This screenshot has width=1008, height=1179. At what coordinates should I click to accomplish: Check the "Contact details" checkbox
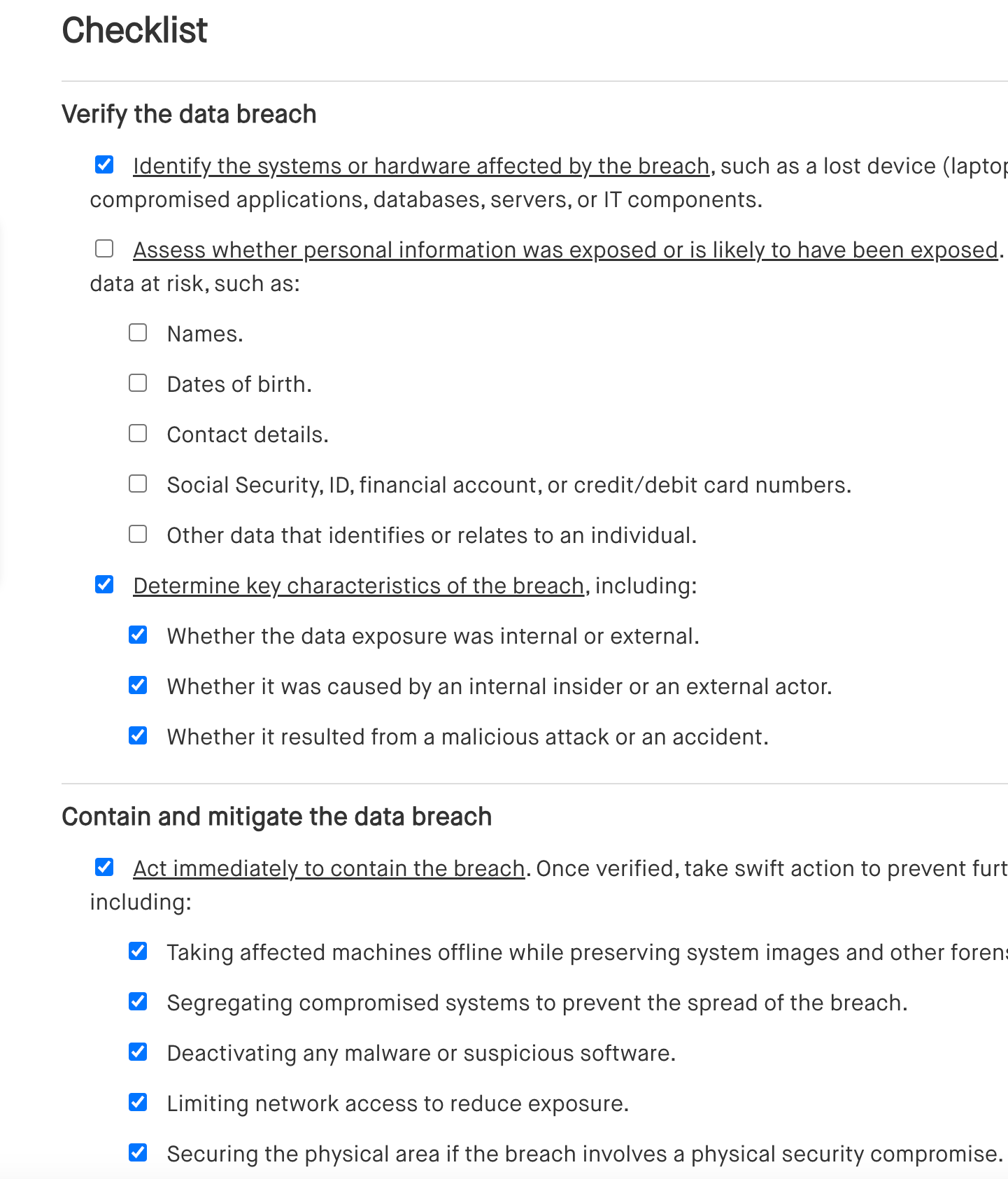(x=138, y=434)
